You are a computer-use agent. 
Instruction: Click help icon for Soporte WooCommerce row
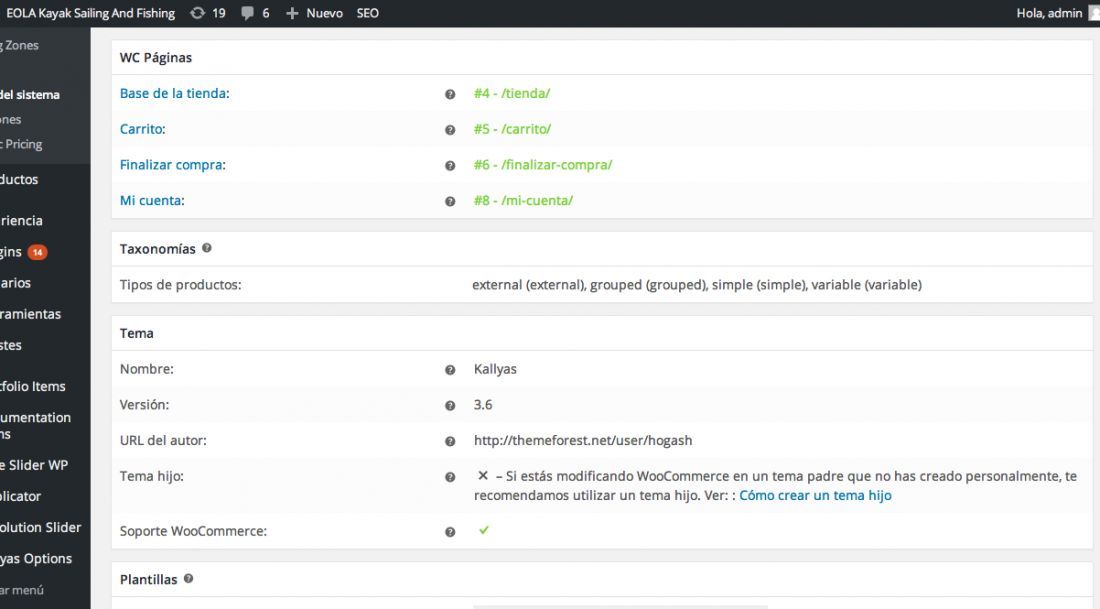[x=450, y=532]
